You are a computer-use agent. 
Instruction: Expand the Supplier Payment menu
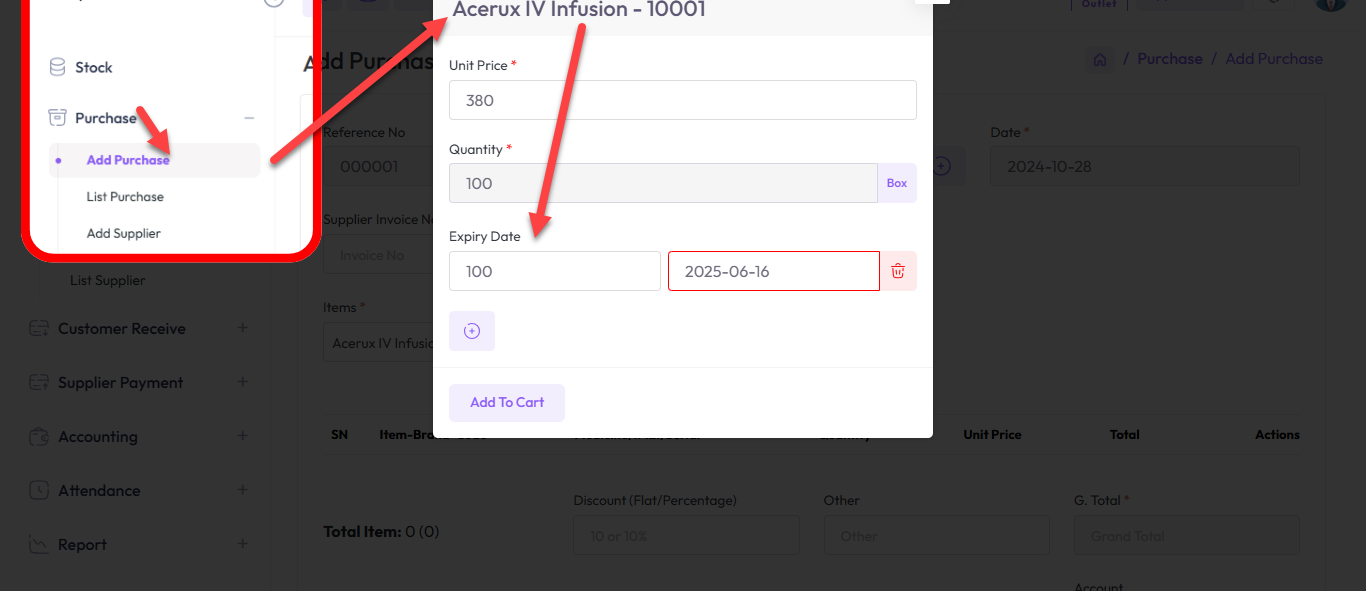click(242, 382)
